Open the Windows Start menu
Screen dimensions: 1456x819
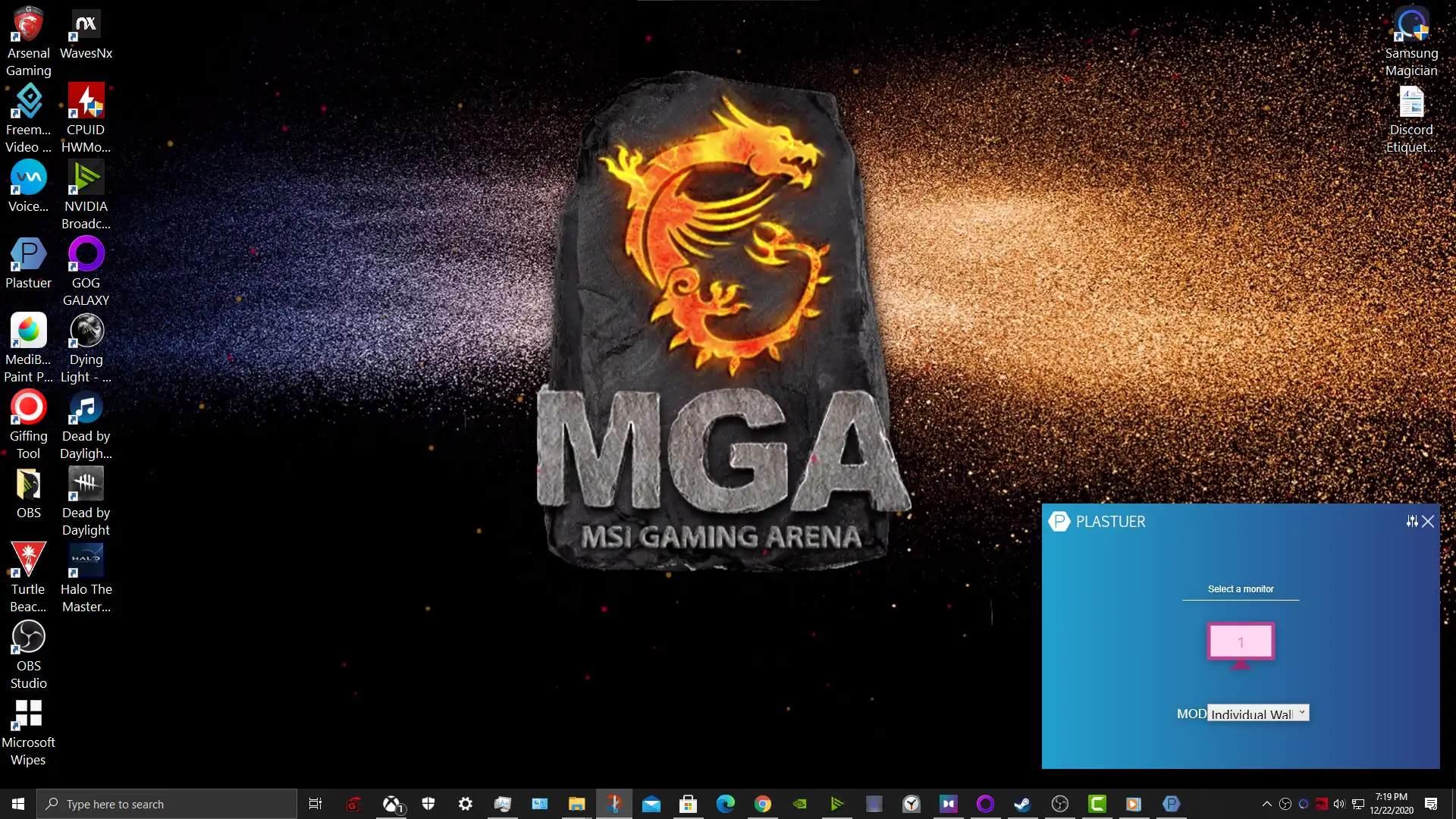click(x=18, y=804)
